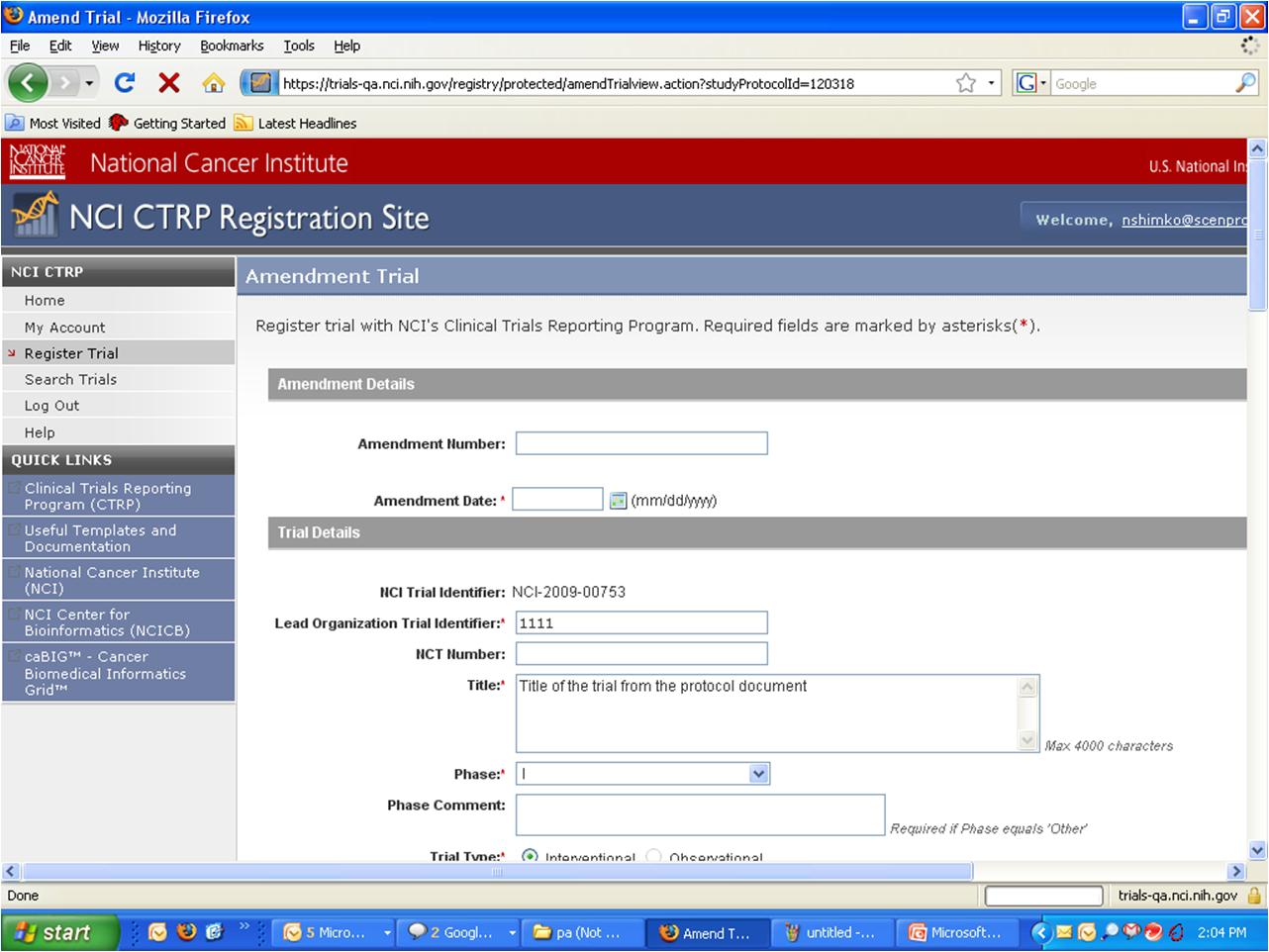Click the search magnifier icon

tap(1245, 83)
